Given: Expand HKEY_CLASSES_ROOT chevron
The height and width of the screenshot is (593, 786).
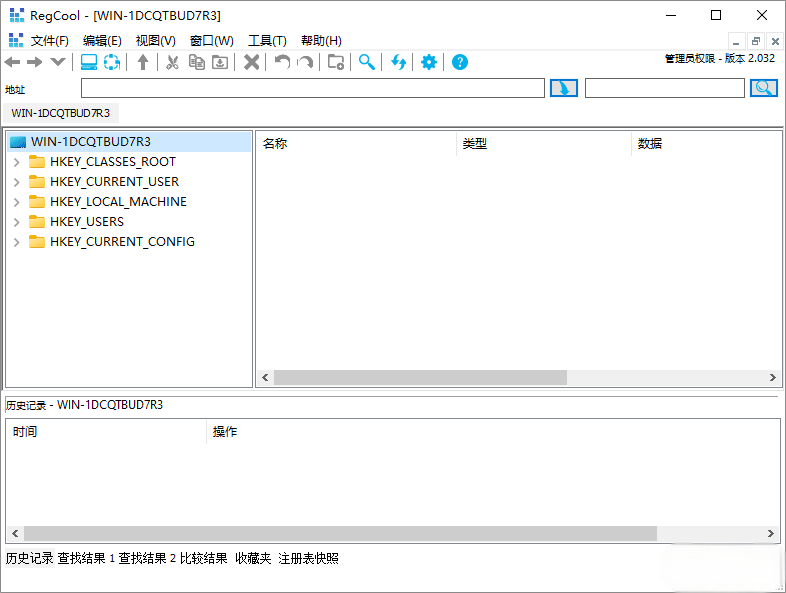Looking at the screenshot, I should click(17, 162).
